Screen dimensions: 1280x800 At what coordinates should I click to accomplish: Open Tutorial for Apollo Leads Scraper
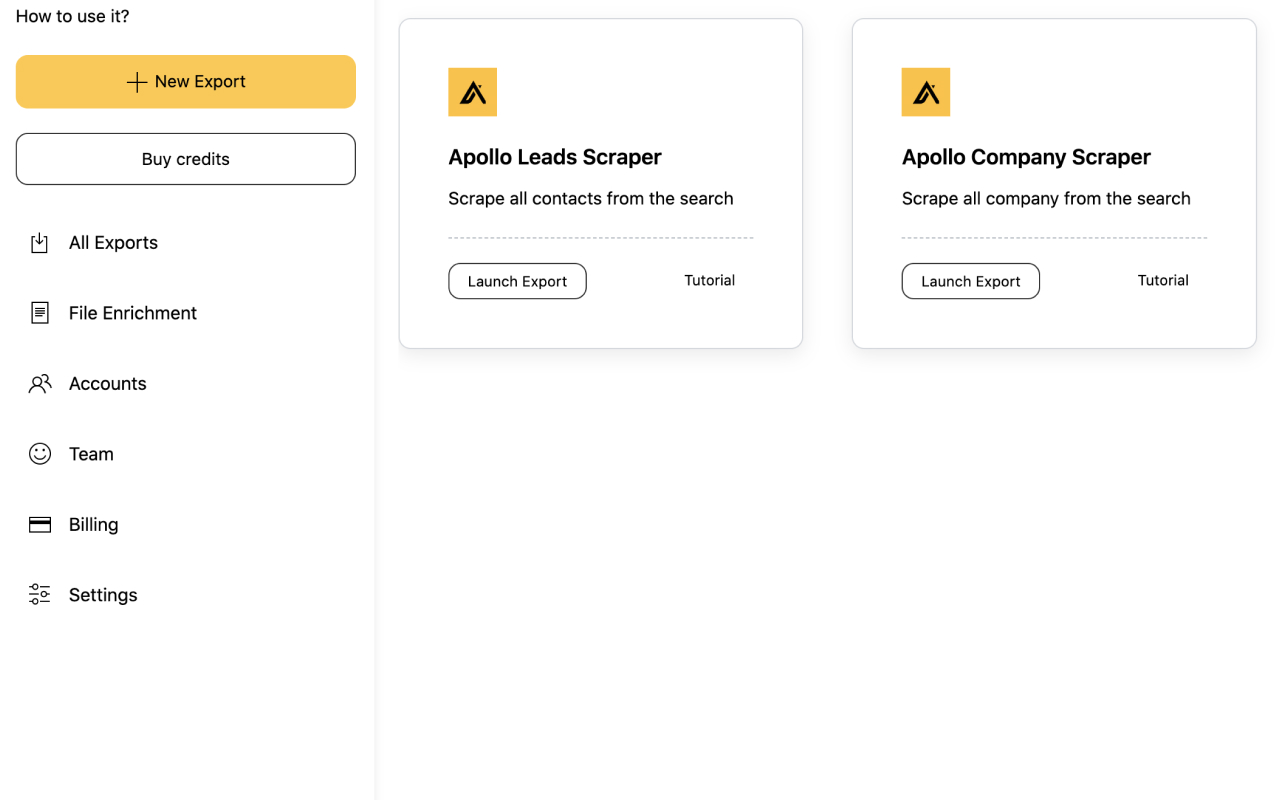709,280
